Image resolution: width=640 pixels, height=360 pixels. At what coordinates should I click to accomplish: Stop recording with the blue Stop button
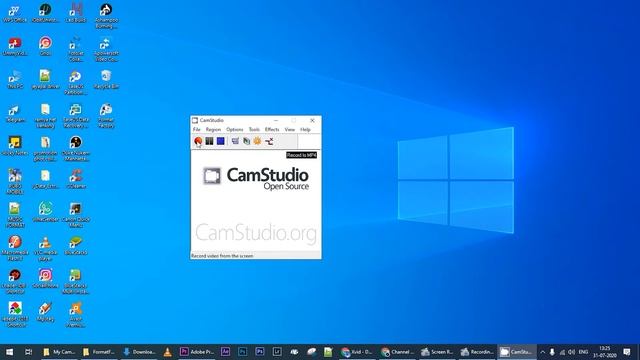[x=220, y=141]
